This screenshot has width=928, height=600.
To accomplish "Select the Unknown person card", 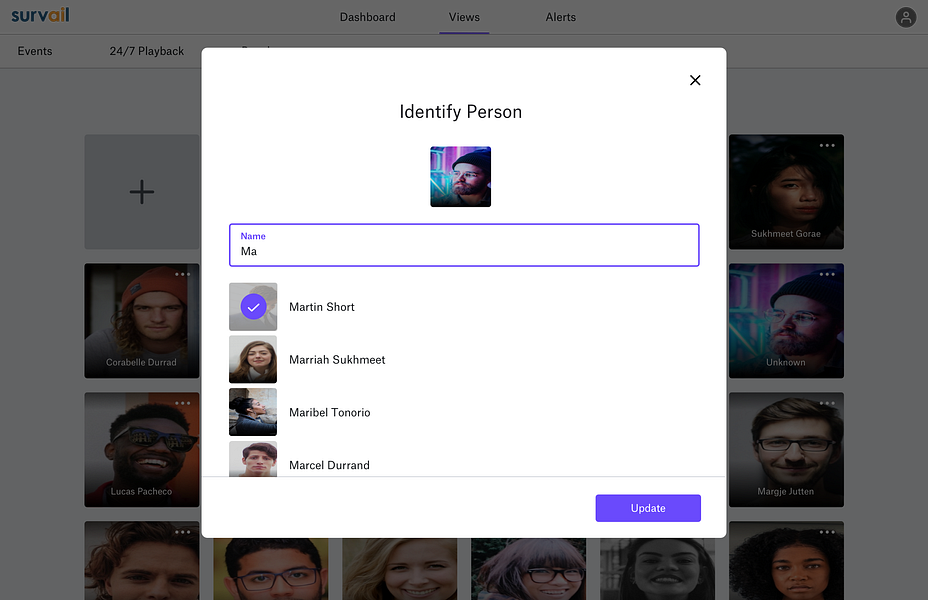I will click(786, 321).
